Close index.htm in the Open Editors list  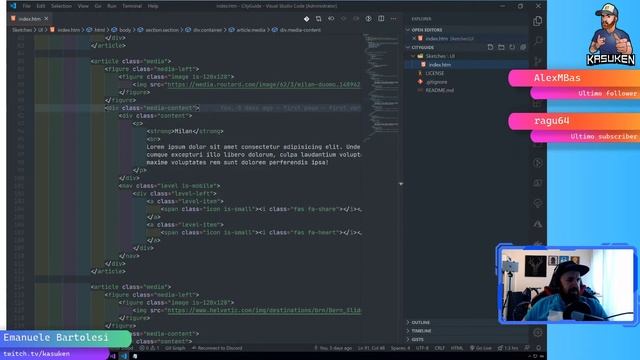(x=414, y=38)
